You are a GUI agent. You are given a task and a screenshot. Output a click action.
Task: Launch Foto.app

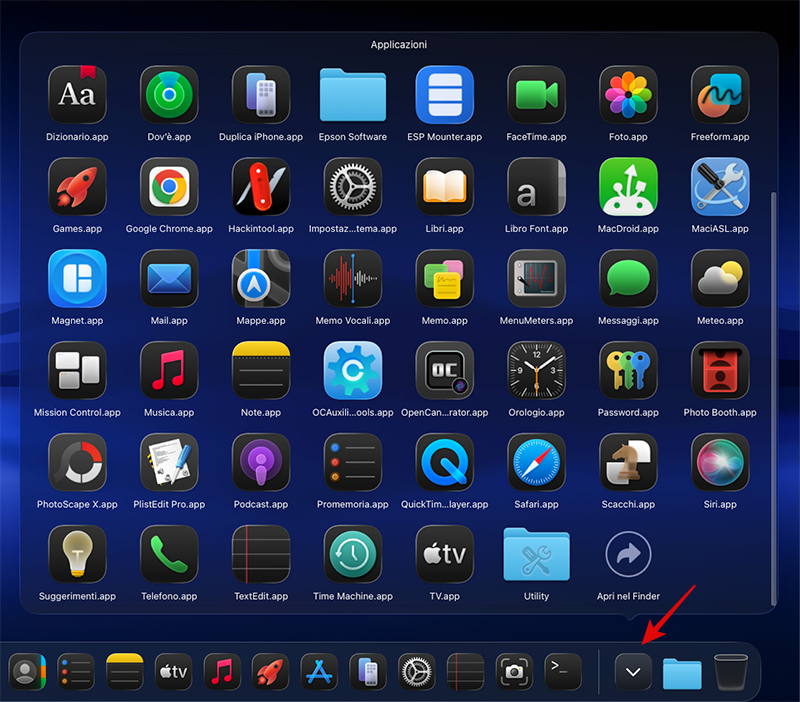coord(628,95)
